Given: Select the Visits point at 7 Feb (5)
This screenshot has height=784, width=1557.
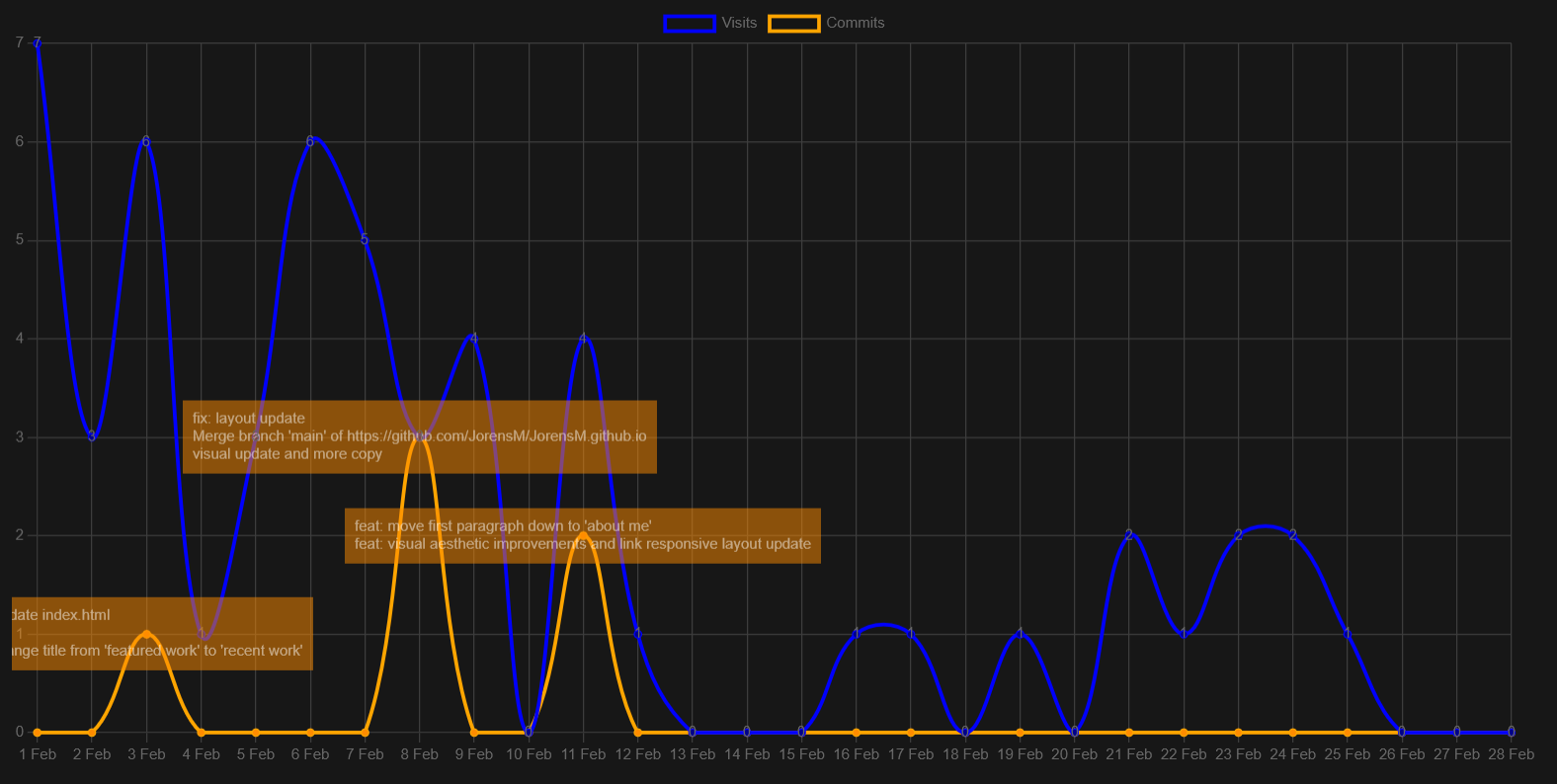Looking at the screenshot, I should coord(365,240).
